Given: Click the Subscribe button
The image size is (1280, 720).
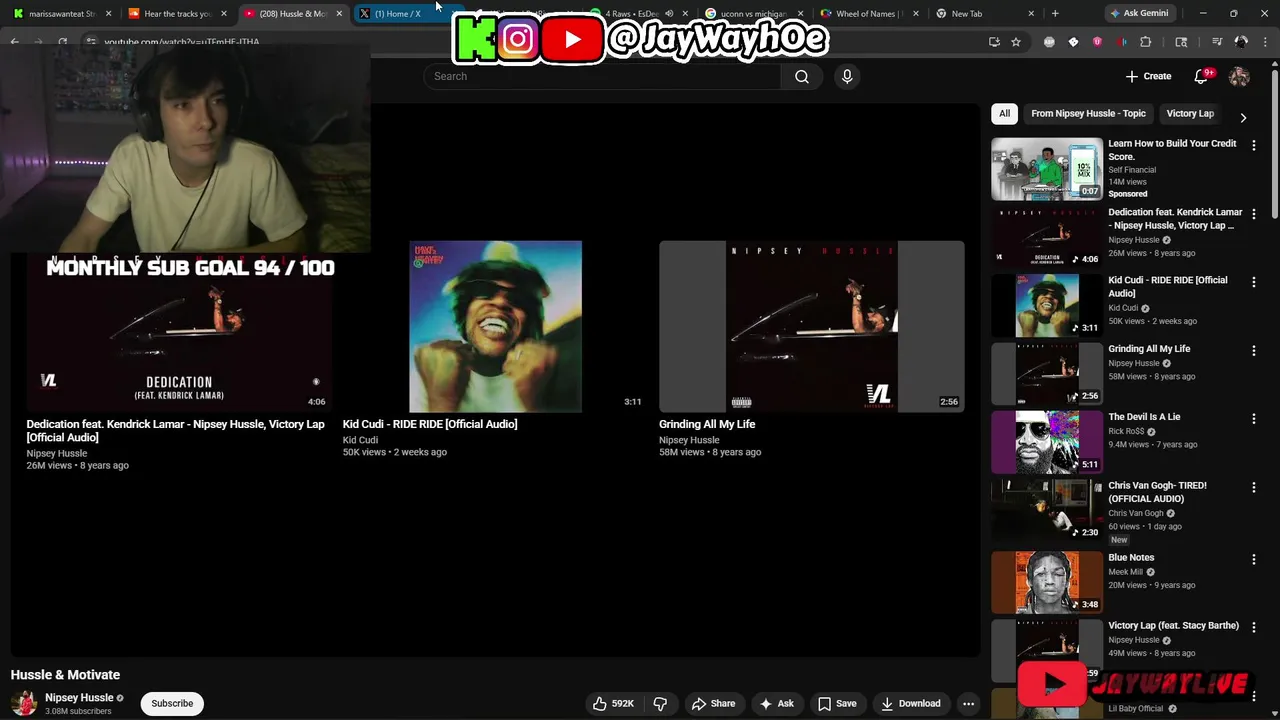Looking at the screenshot, I should pos(172,703).
